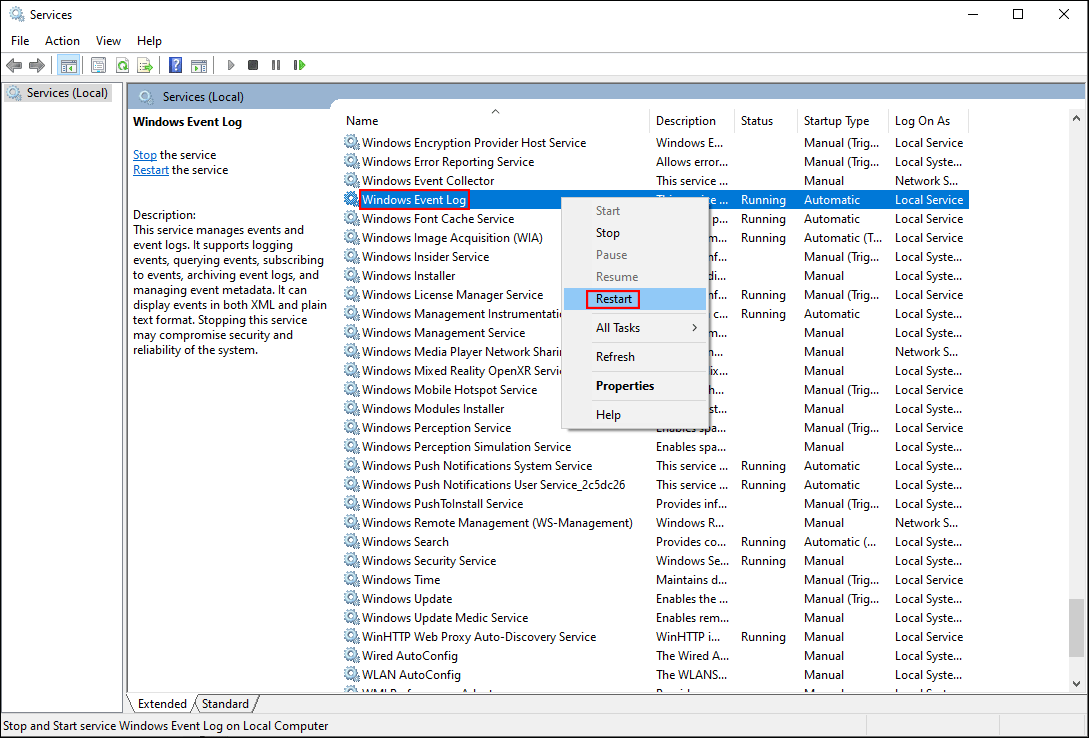1089x738 pixels.
Task: Click the Stop Service toolbar icon
Action: 253,65
